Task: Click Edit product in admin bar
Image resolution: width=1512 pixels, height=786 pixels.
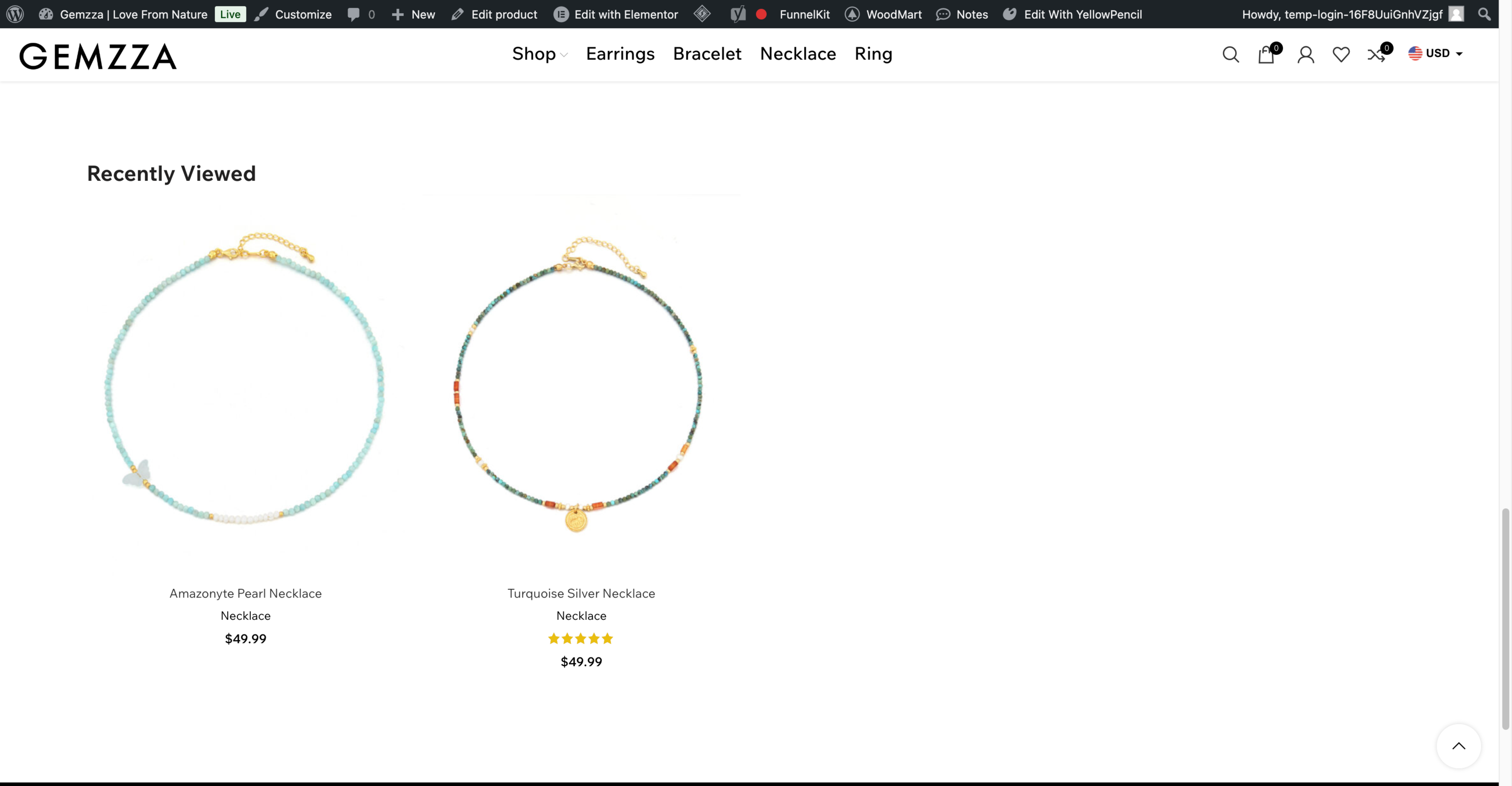Action: [494, 14]
